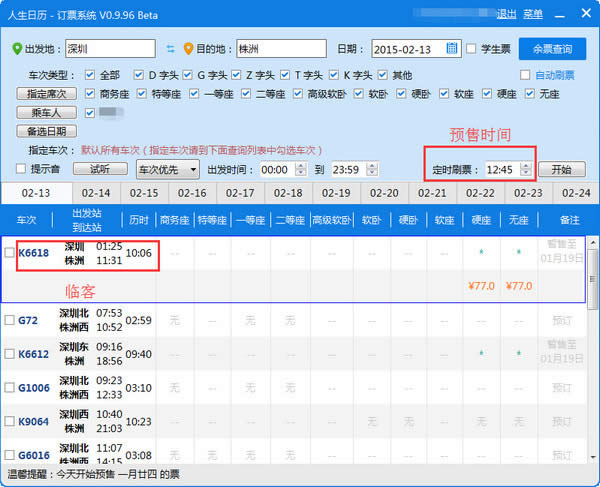Click the 出发地 input field with 深圳
Viewport: 600px width, 487px height.
pos(110,49)
